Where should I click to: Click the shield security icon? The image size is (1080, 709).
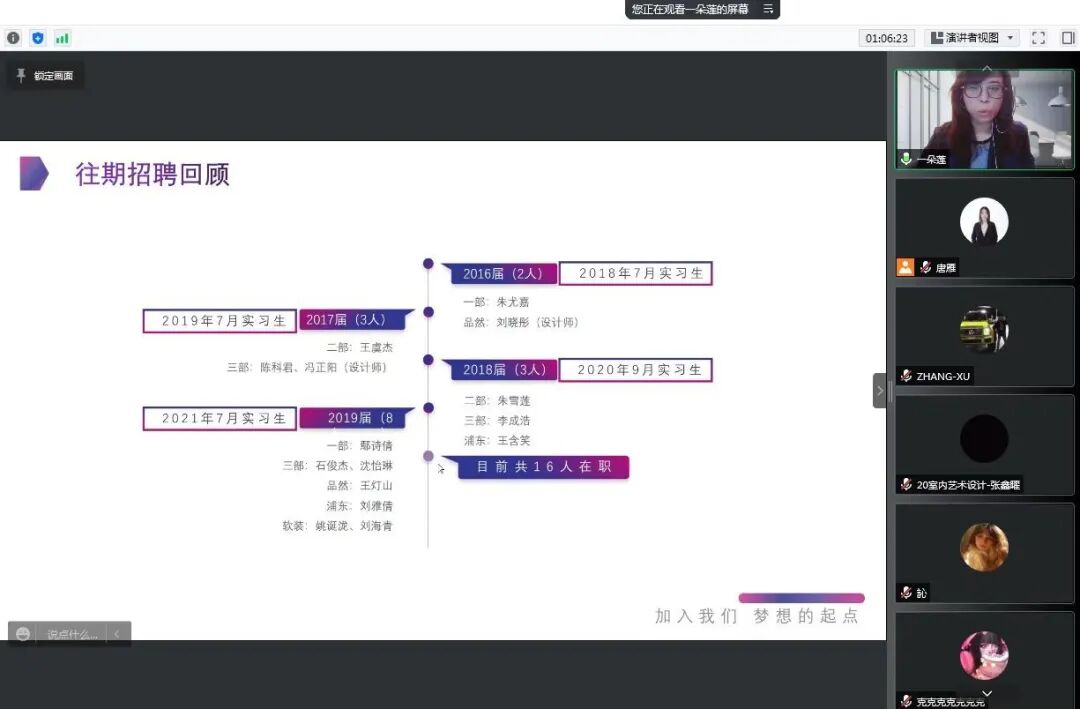tap(38, 37)
